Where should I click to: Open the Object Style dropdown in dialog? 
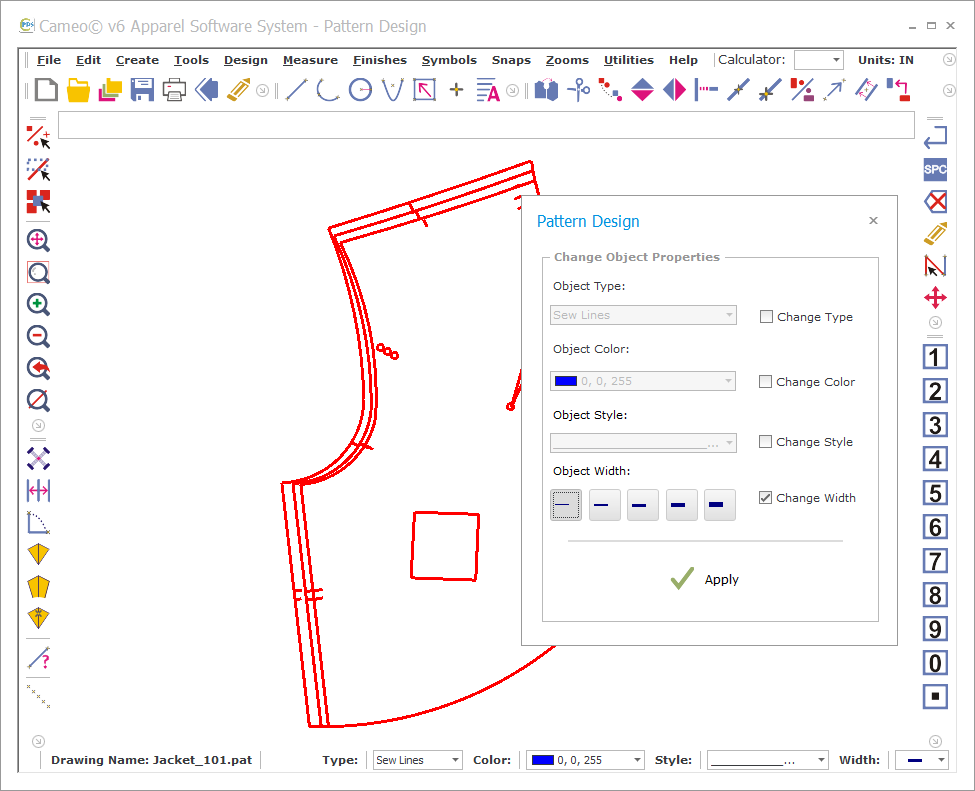pos(643,443)
